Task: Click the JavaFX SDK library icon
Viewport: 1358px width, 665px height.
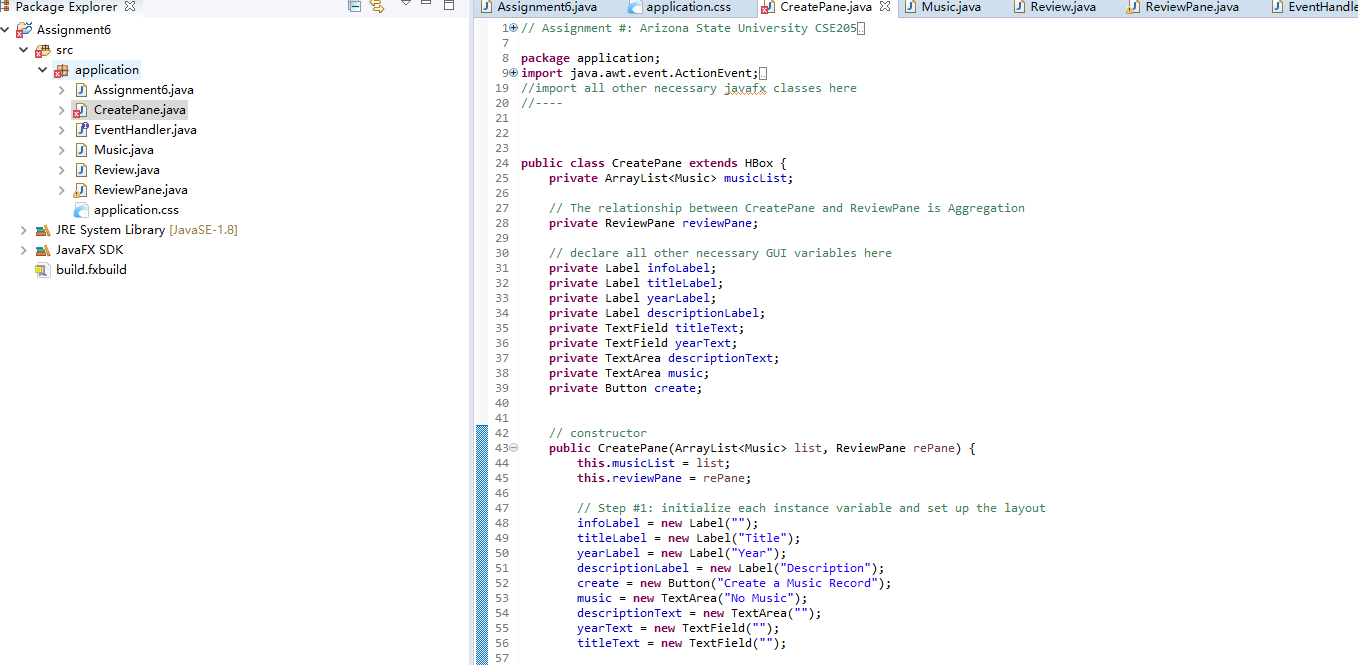Action: tap(43, 250)
